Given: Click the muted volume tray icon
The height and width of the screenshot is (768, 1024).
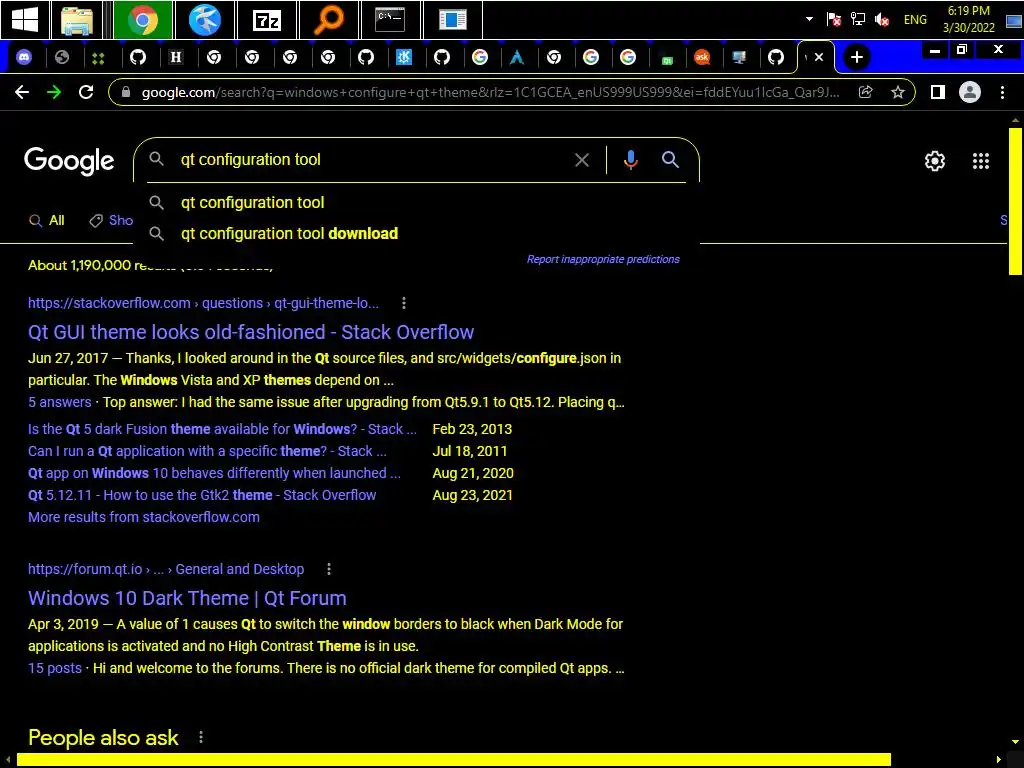Looking at the screenshot, I should coord(882,20).
